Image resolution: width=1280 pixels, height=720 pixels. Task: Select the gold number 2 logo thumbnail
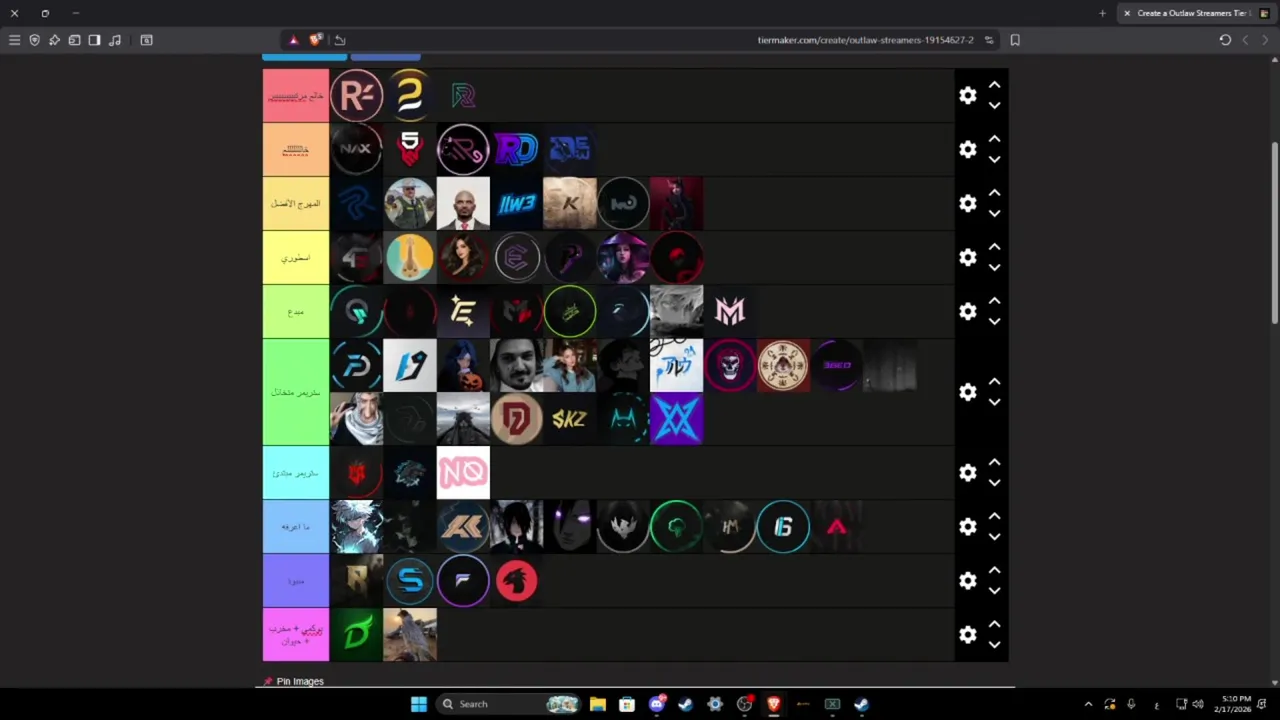(x=410, y=95)
